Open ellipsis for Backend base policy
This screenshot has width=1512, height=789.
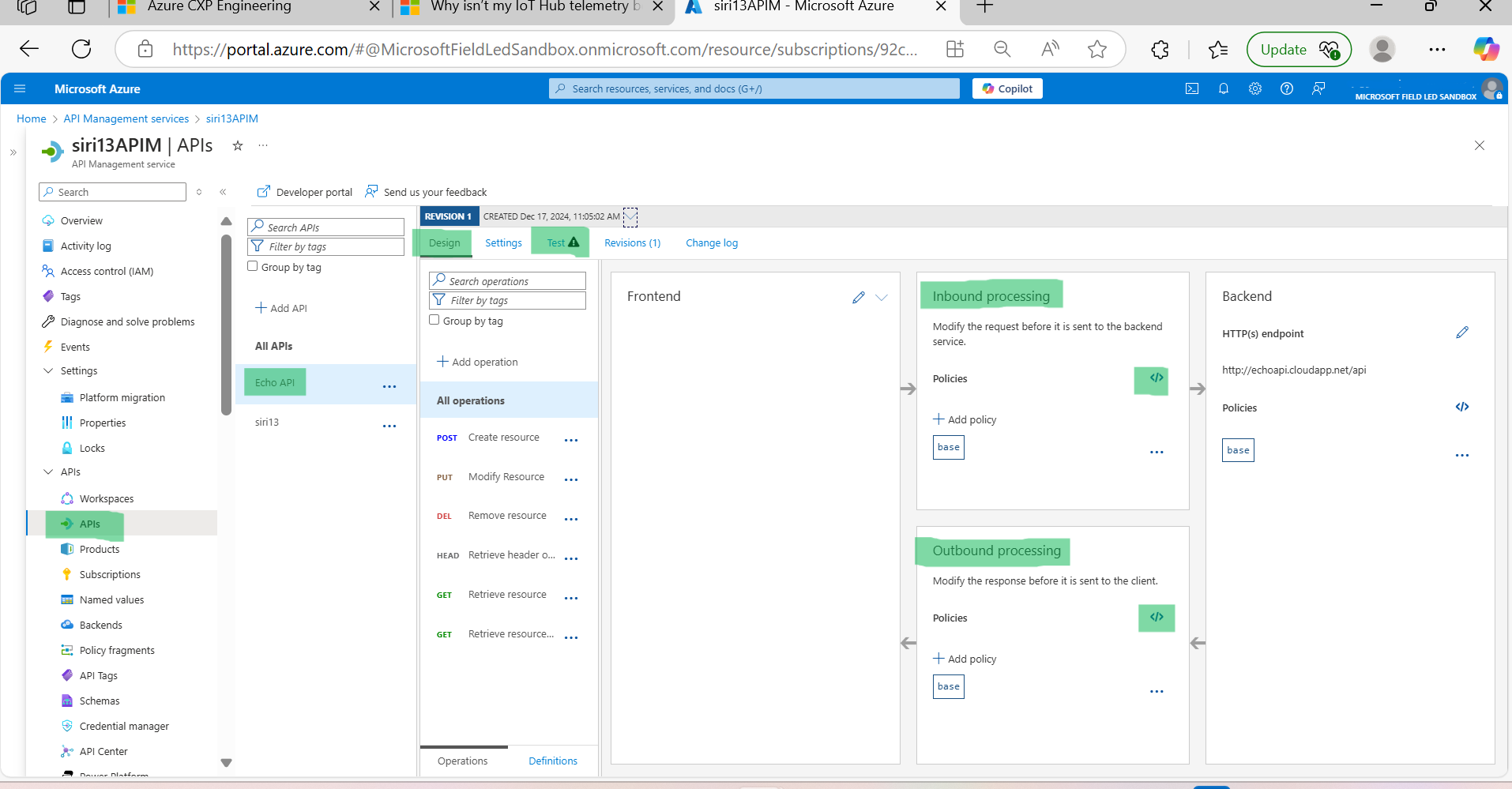(1462, 455)
